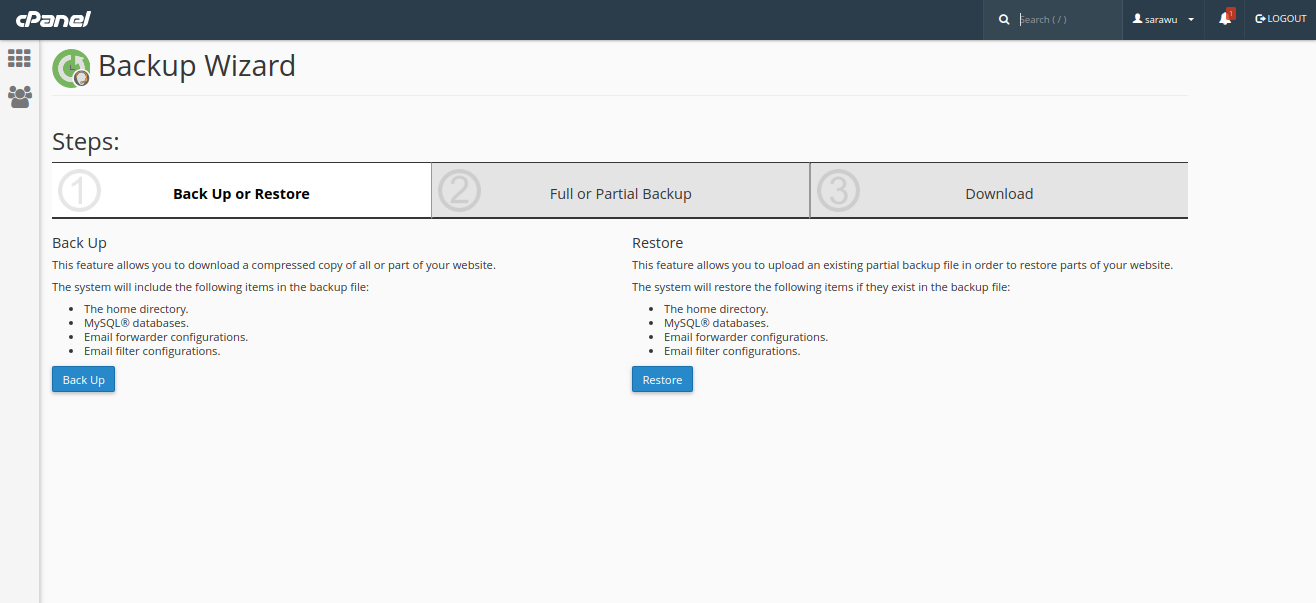Go to the Download step
Image resolution: width=1316 pixels, height=603 pixels.
[x=999, y=194]
